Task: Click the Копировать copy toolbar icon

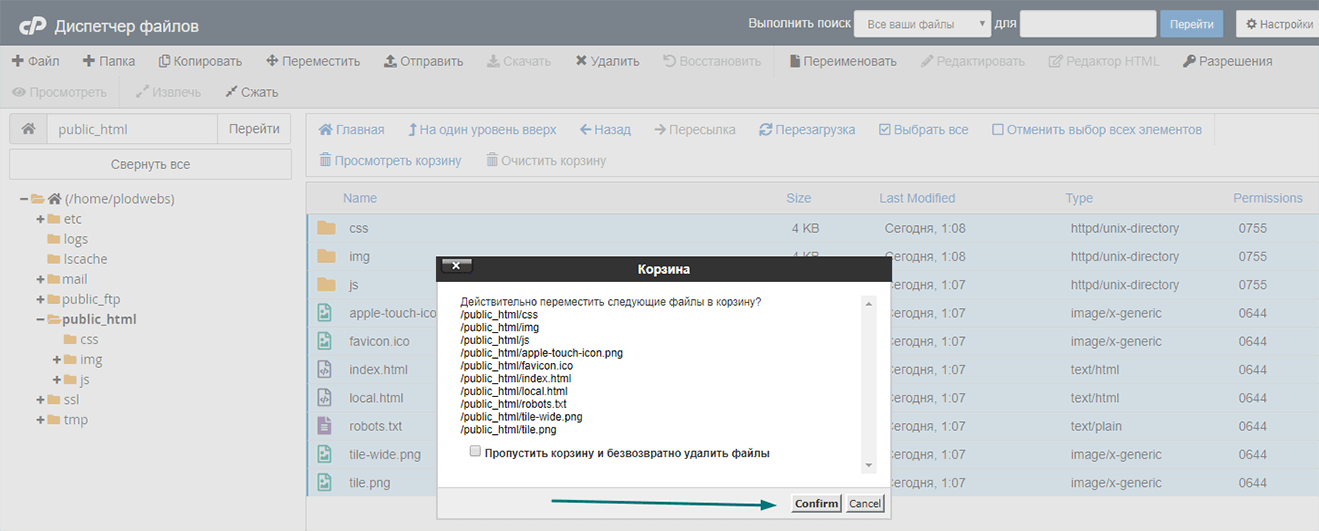Action: tap(164, 61)
